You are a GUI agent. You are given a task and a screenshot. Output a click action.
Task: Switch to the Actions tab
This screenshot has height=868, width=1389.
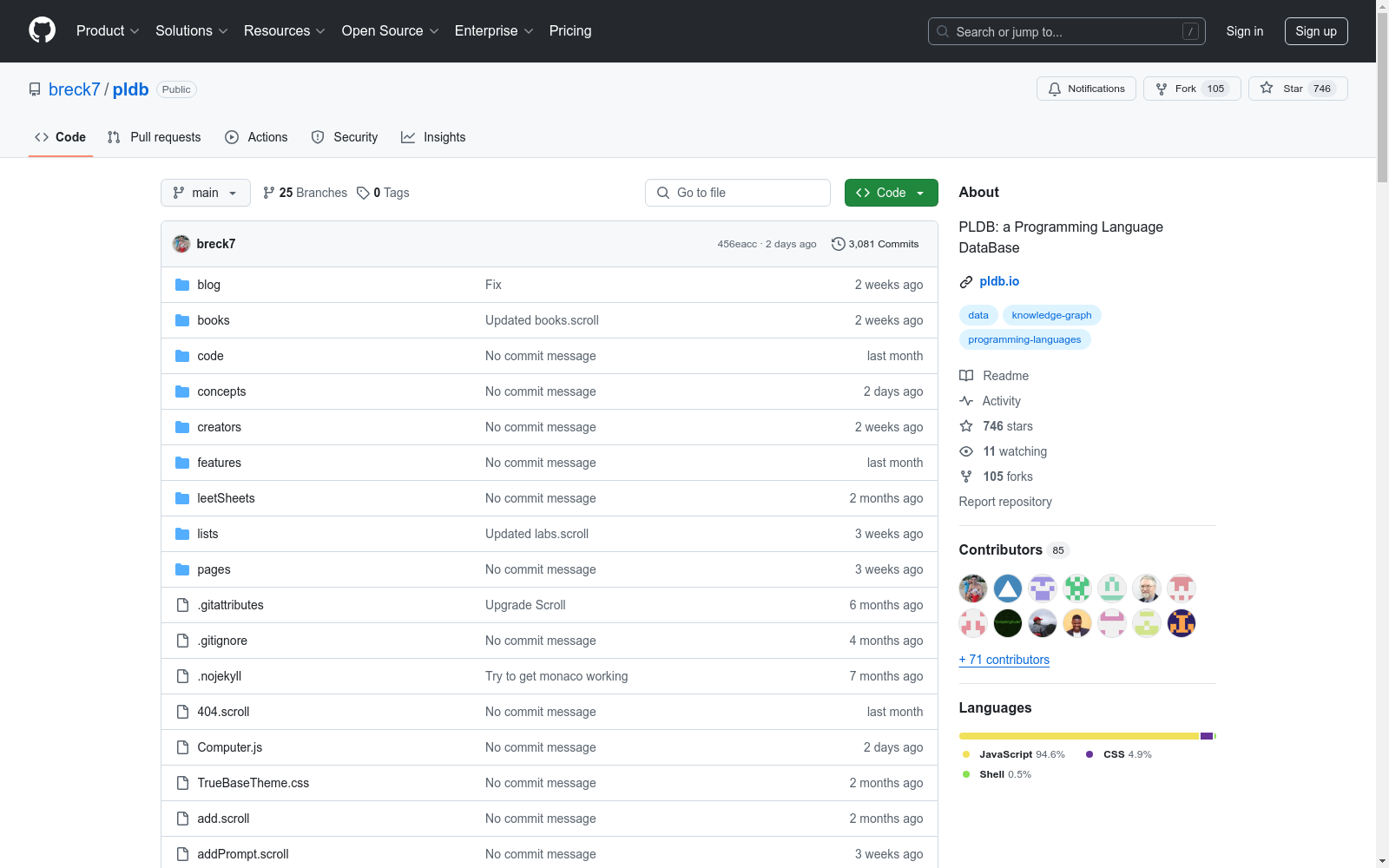click(256, 137)
